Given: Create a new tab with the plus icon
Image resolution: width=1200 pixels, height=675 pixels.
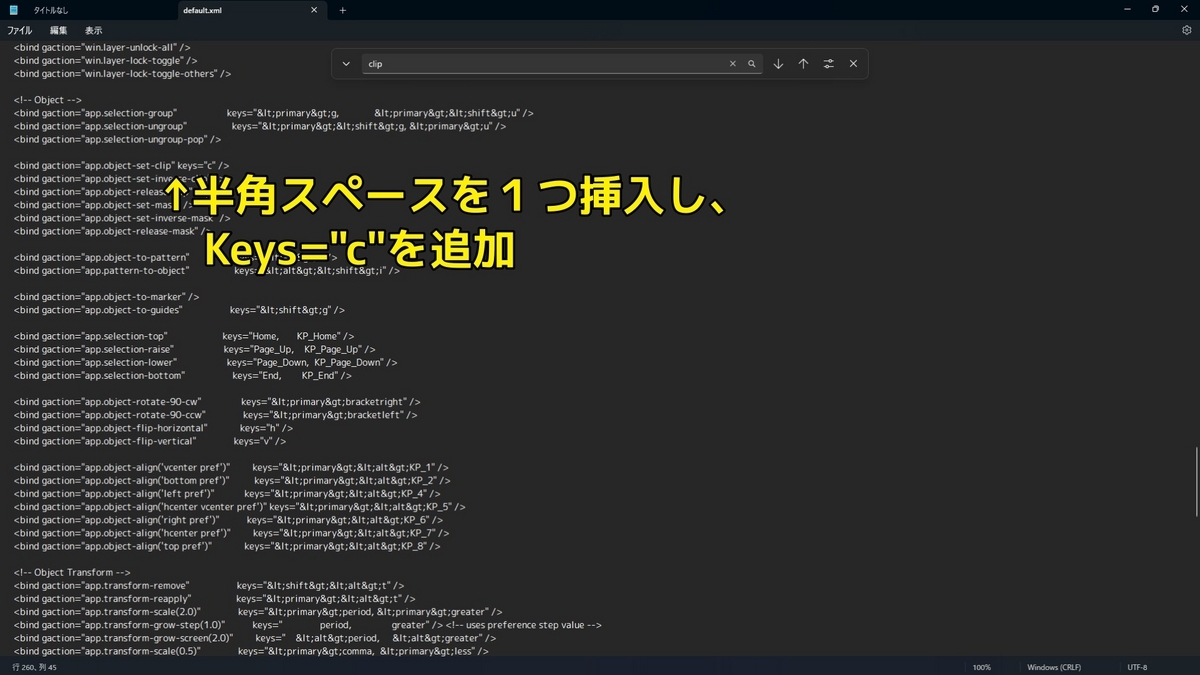Looking at the screenshot, I should click(343, 10).
